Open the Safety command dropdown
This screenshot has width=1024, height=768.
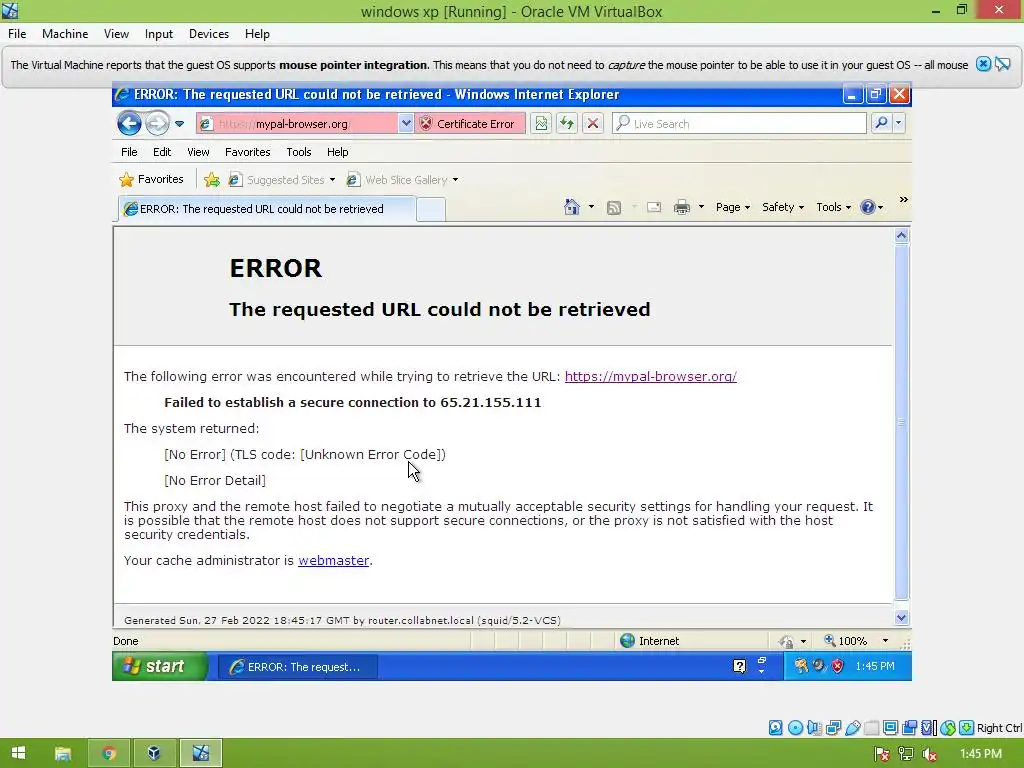782,207
